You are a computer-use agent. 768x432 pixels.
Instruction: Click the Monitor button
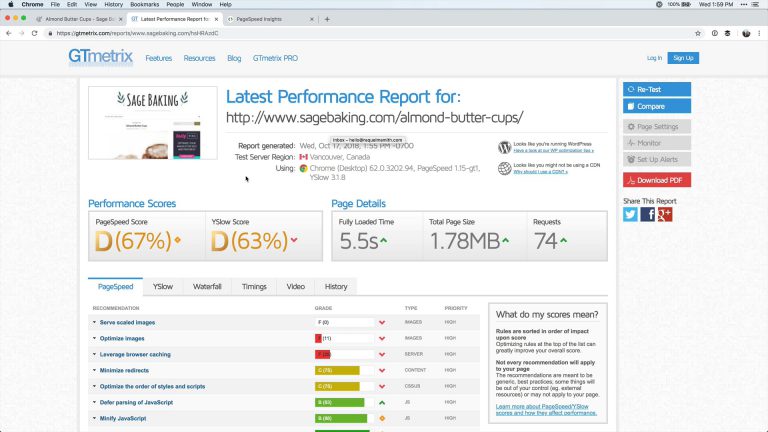pyautogui.click(x=657, y=143)
